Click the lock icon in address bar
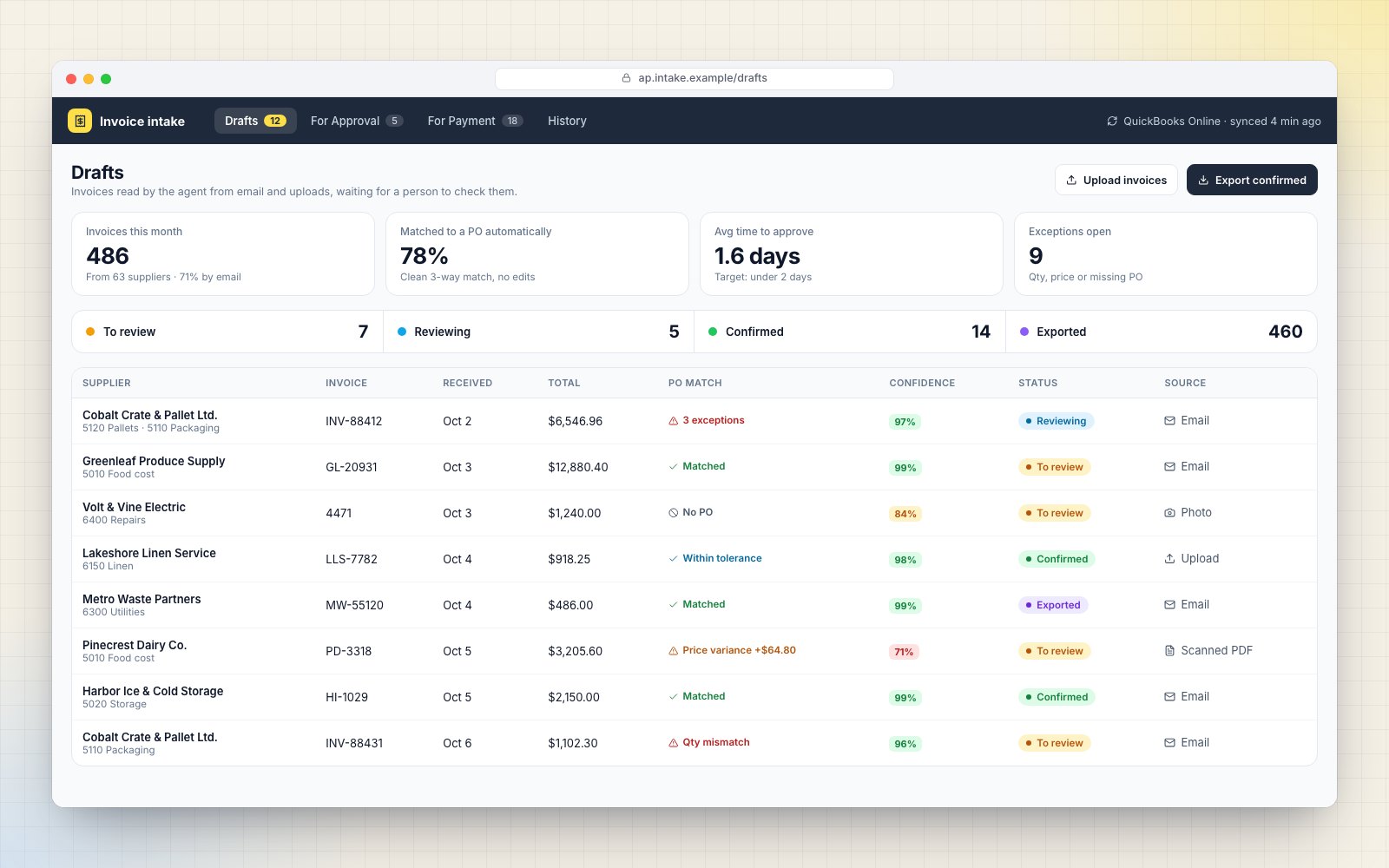 click(626, 78)
